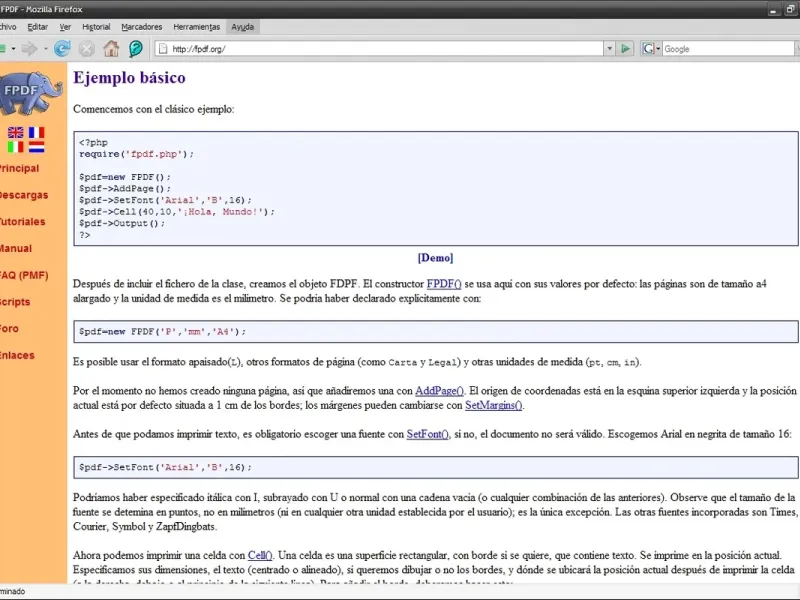
Task: Open the Historial menu
Action: coord(96,27)
